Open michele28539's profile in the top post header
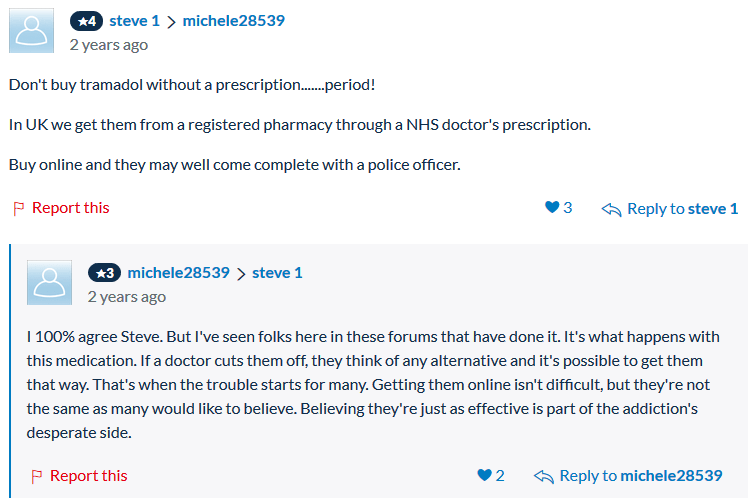 [x=233, y=21]
